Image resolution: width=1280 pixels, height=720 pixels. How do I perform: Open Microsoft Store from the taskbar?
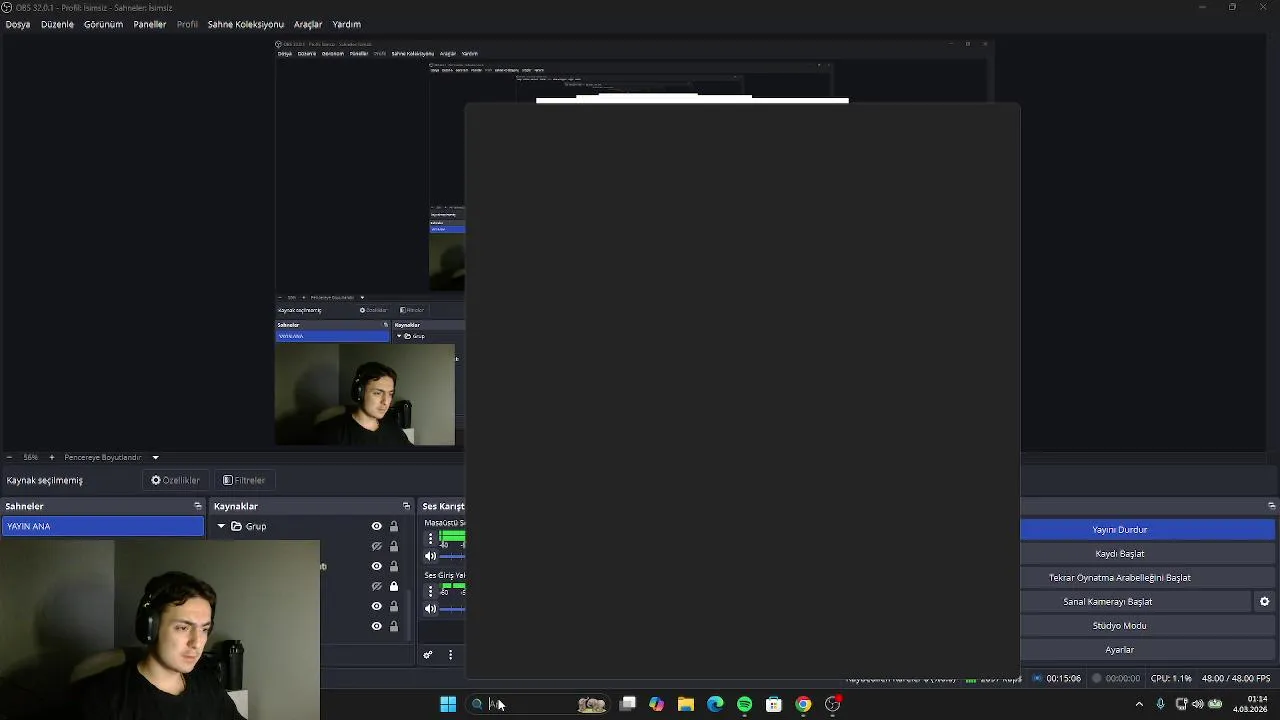[x=773, y=704]
